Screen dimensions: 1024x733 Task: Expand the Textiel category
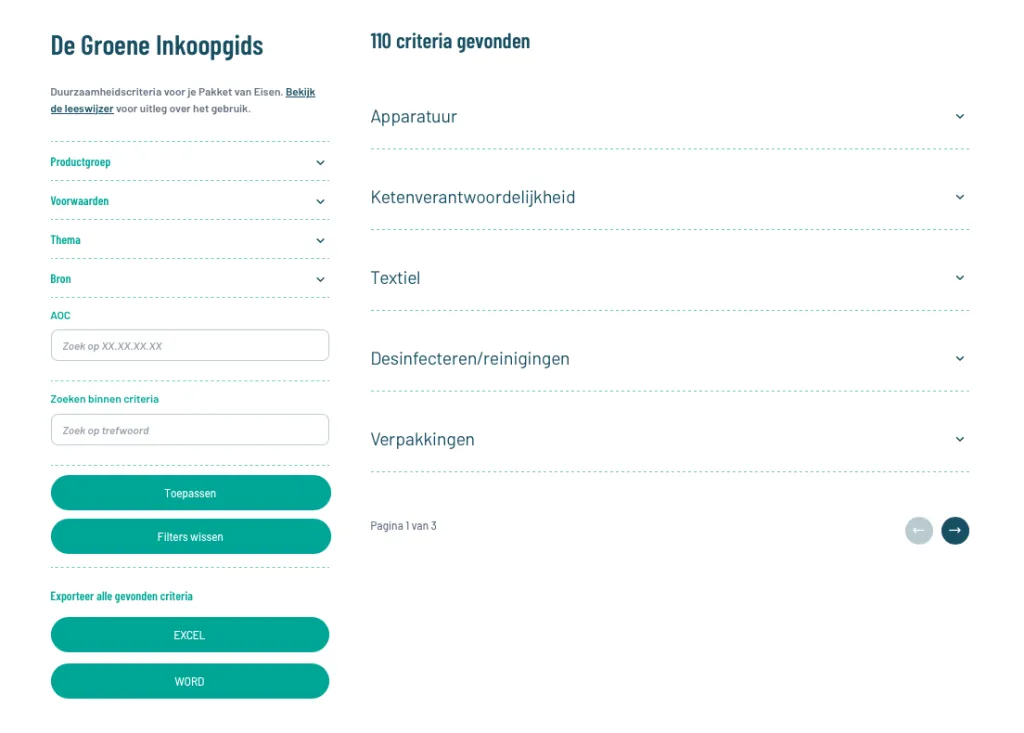click(668, 277)
